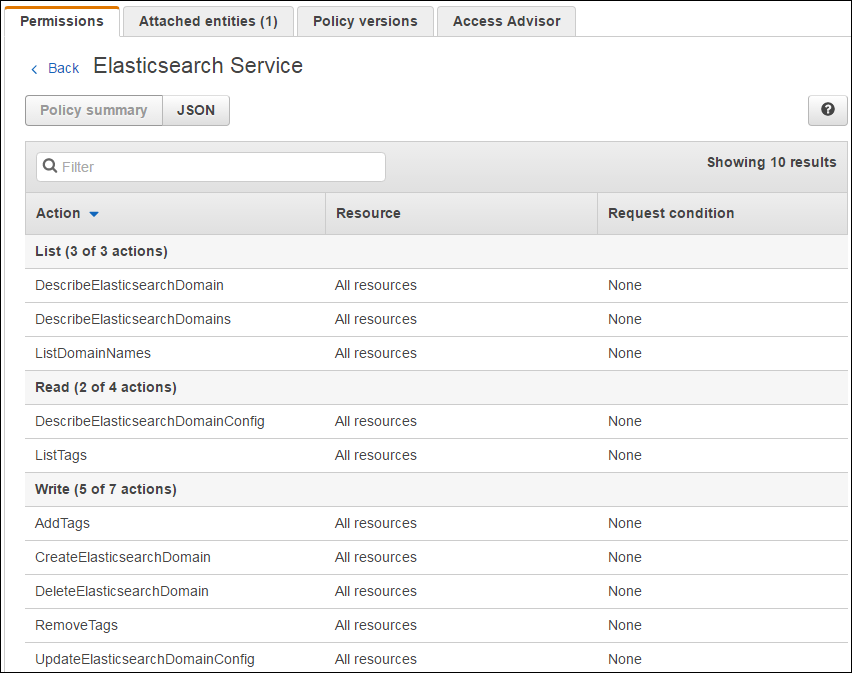Select the CreateElasticsearchDomain action row

tap(123, 557)
